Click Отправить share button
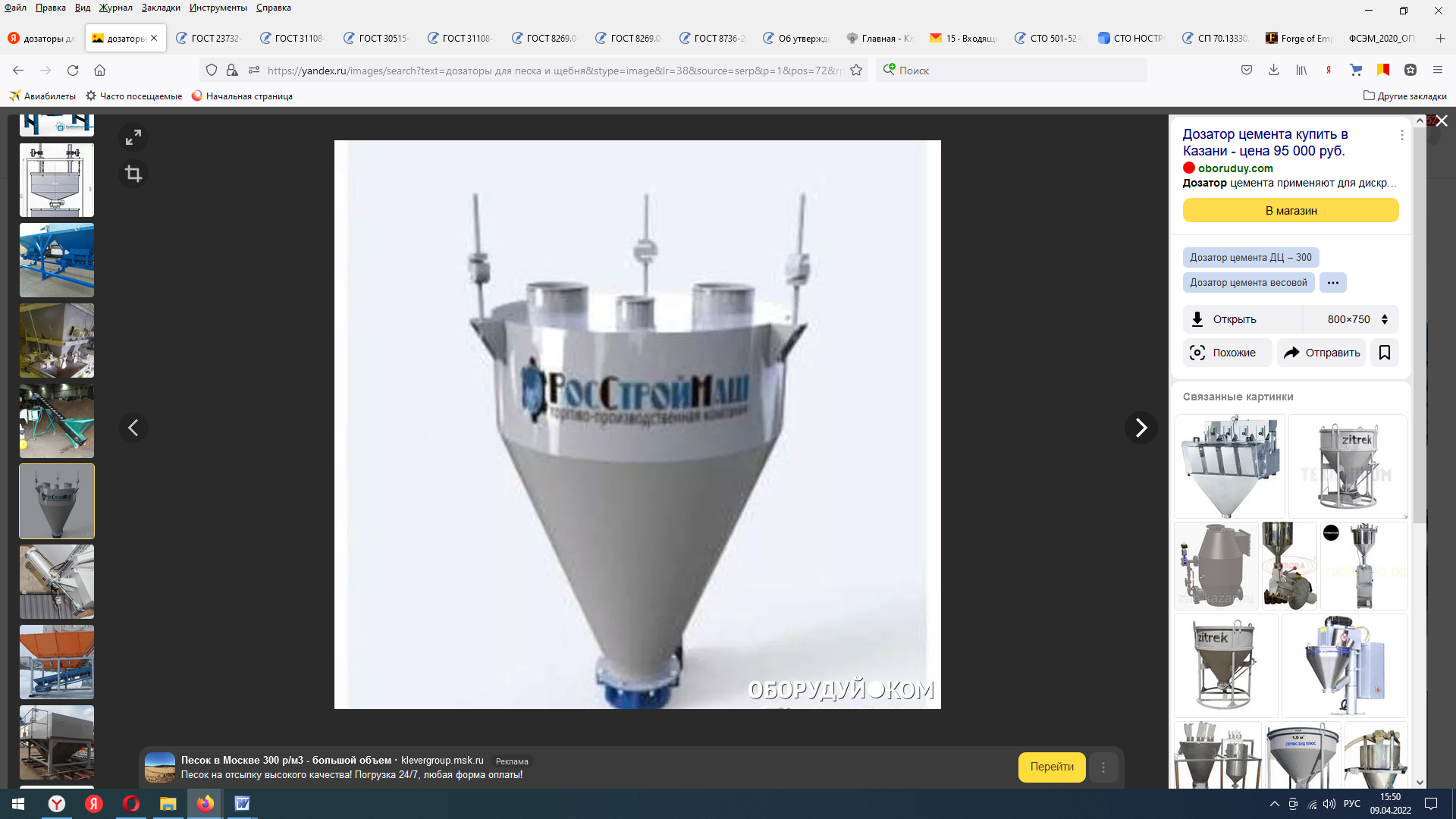The image size is (1456, 819). (x=1322, y=353)
